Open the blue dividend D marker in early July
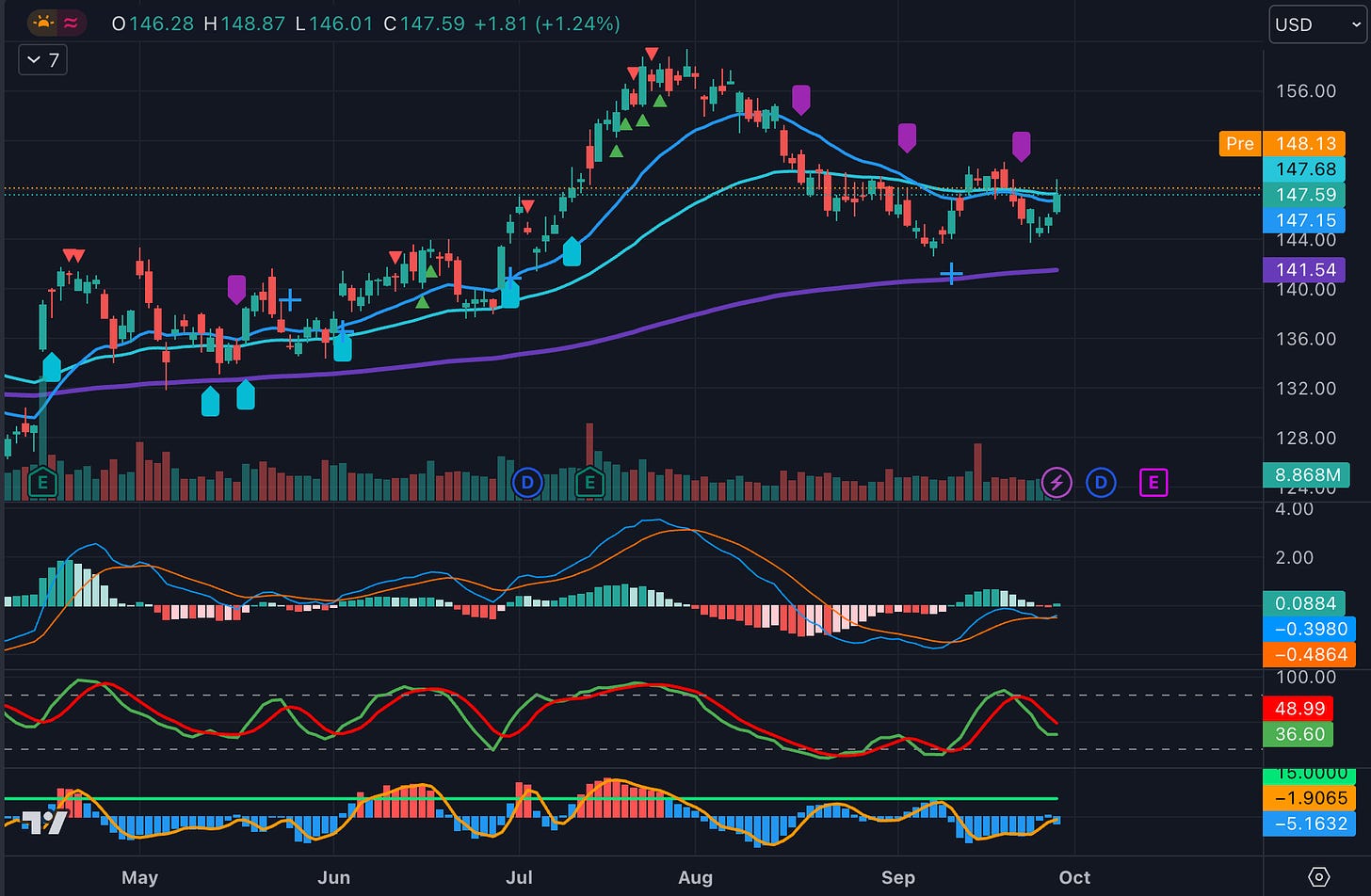1371x896 pixels. coord(527,483)
